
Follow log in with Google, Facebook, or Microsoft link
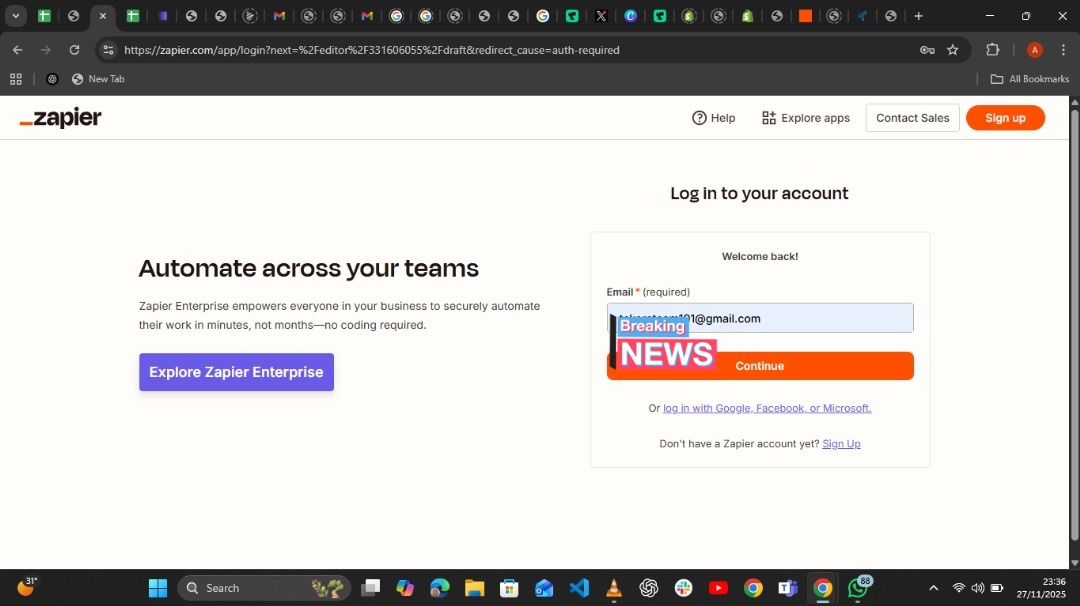(x=767, y=408)
